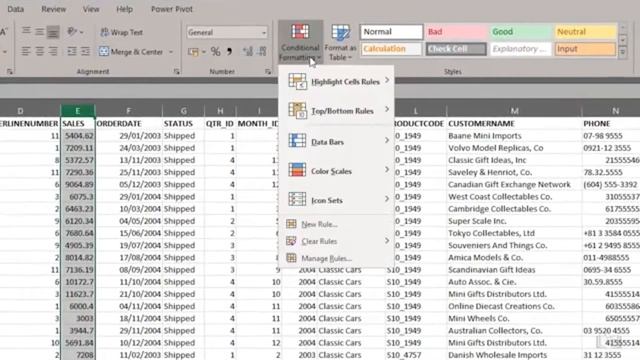
Task: Expand the Clear Rules arrow
Action: coord(387,240)
